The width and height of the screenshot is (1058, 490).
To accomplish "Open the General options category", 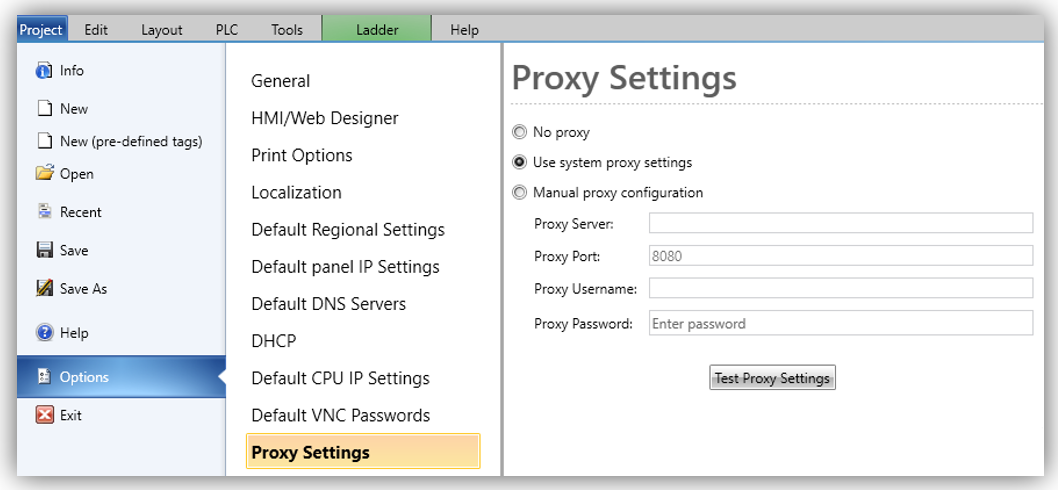I will pos(281,81).
